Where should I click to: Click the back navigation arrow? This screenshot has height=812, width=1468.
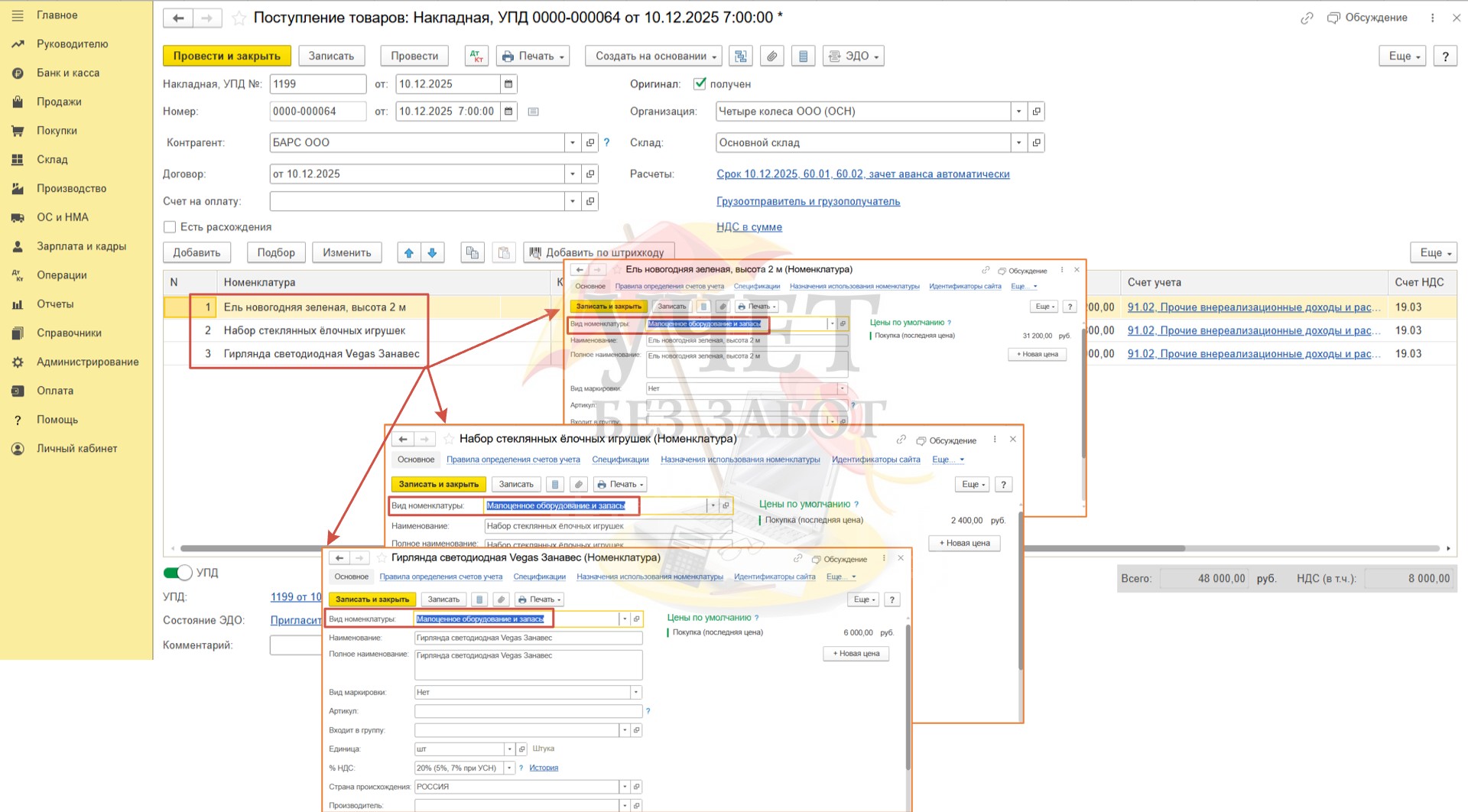pyautogui.click(x=178, y=18)
